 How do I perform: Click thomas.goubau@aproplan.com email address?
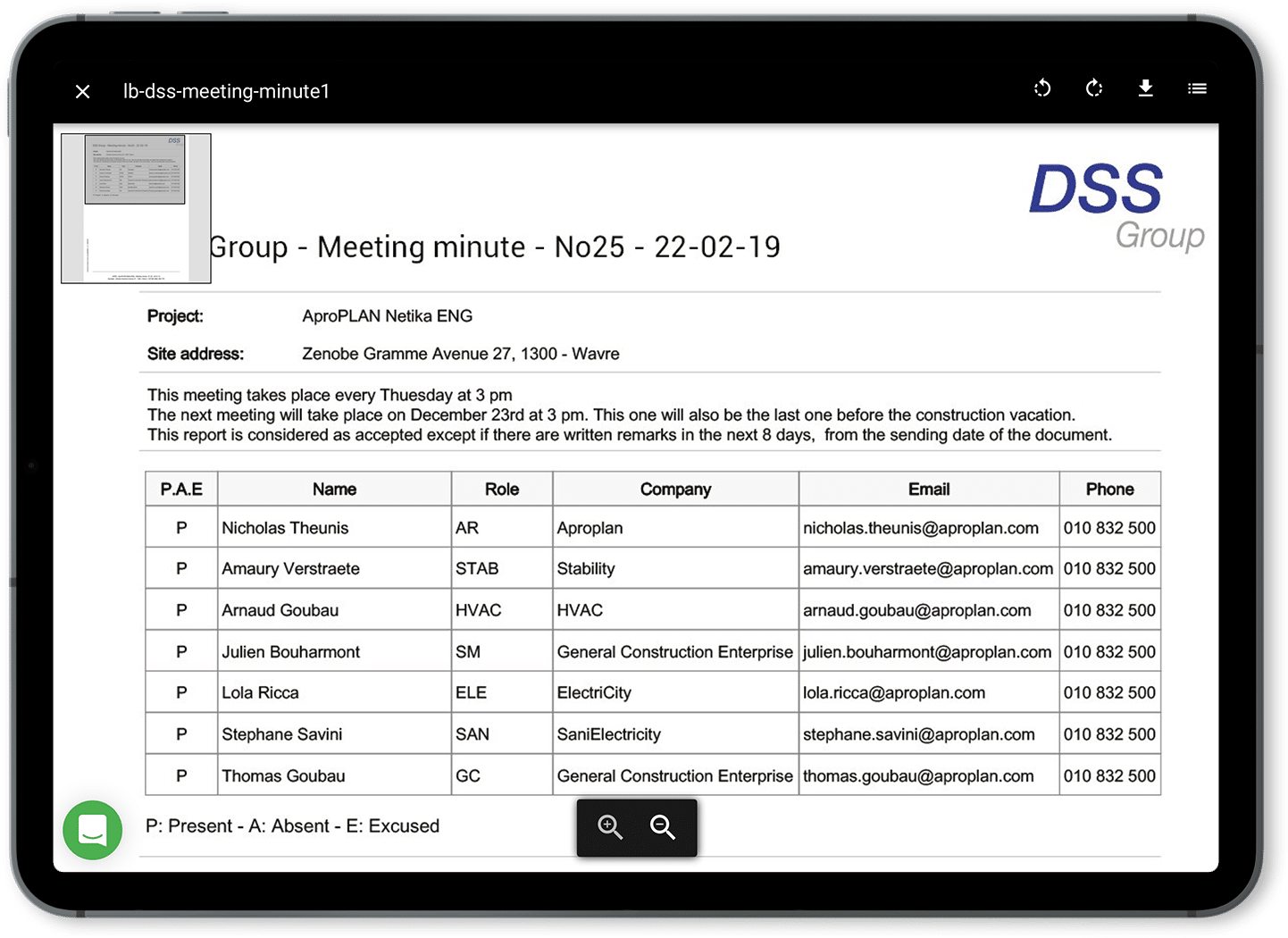917,776
